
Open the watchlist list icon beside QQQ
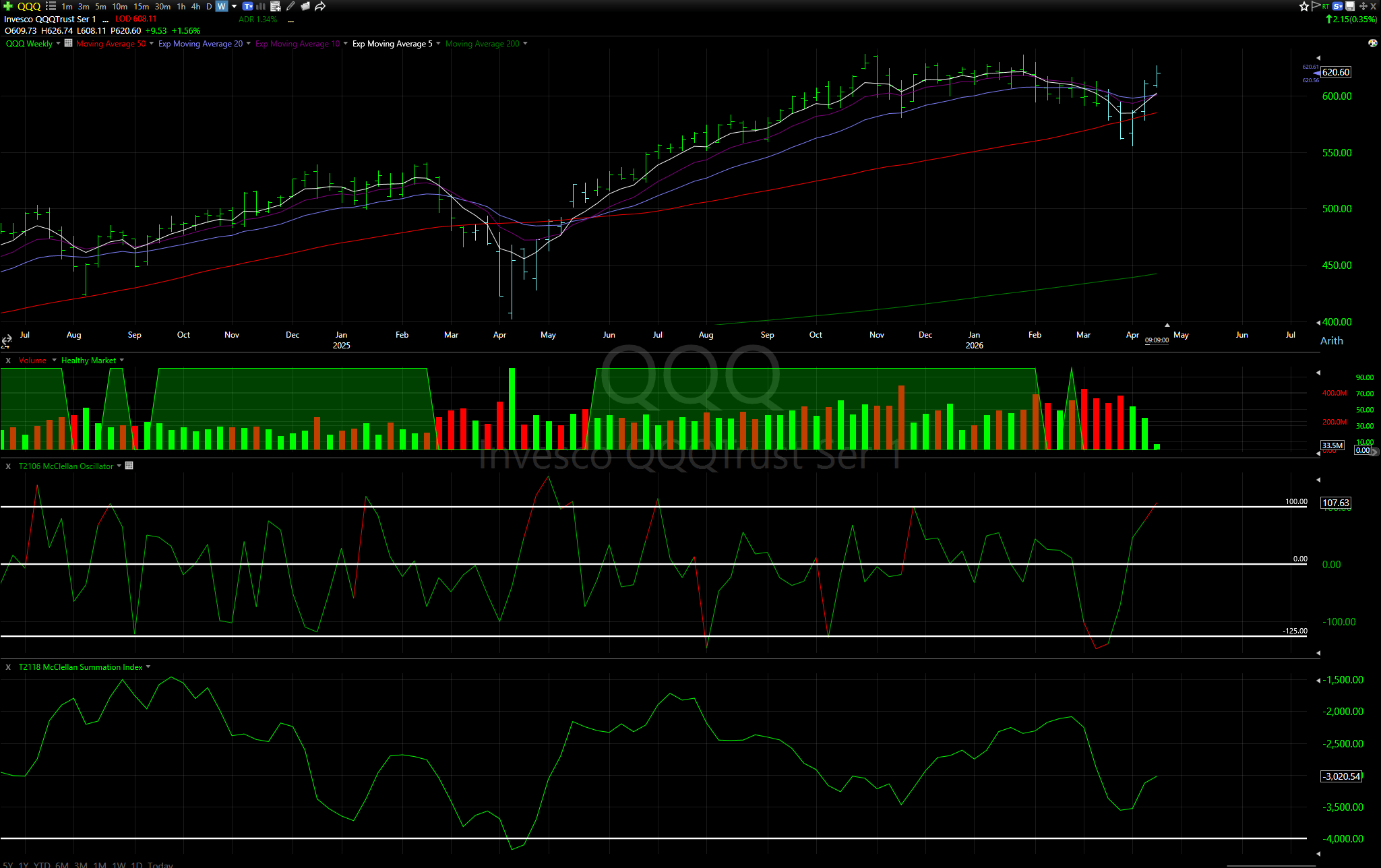[x=51, y=6]
